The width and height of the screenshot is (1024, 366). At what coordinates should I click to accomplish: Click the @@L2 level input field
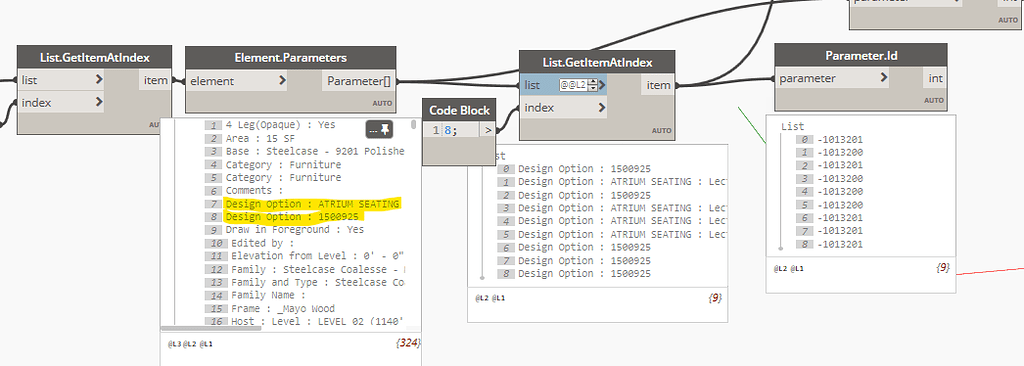573,85
